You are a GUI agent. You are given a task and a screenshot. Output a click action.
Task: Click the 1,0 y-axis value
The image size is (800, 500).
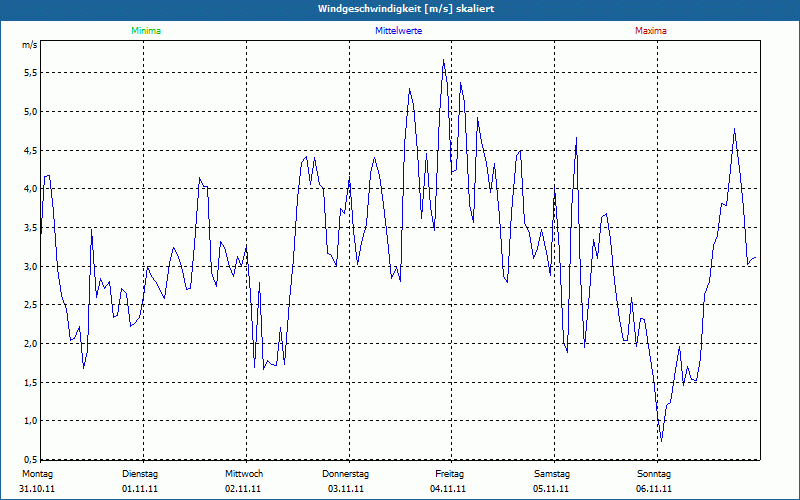click(31, 421)
